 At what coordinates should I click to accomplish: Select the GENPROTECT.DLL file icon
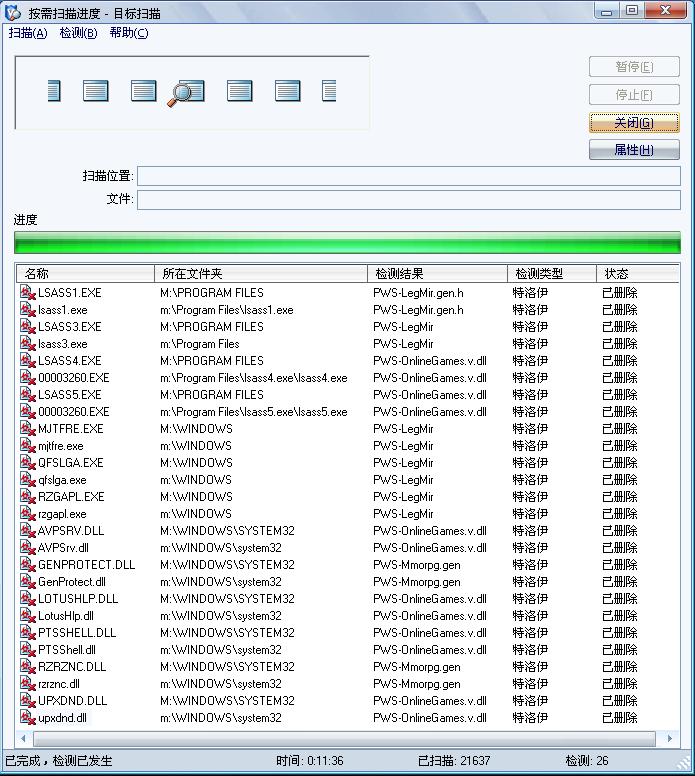(x=27, y=565)
